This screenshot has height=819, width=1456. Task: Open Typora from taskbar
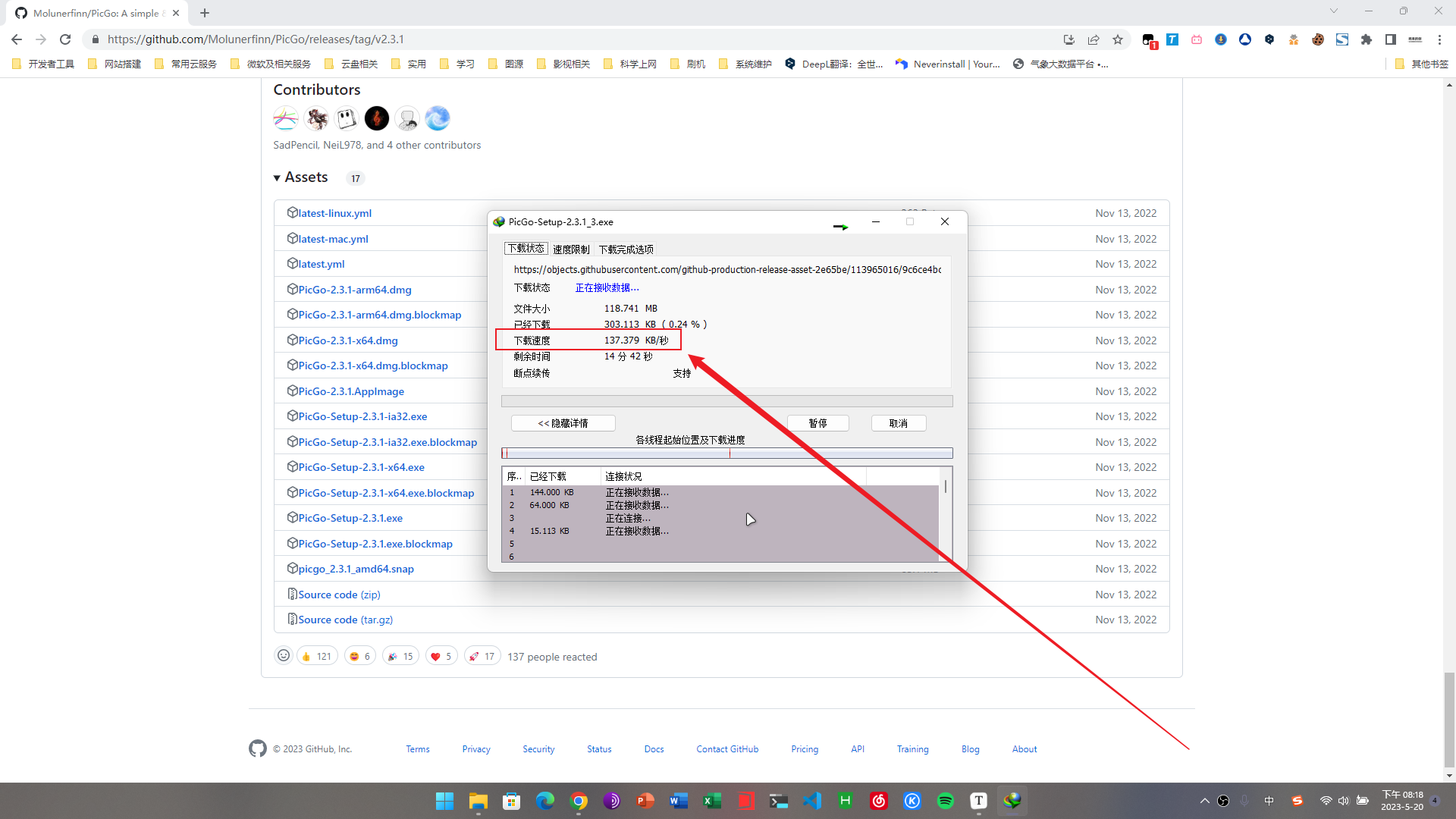[979, 801]
